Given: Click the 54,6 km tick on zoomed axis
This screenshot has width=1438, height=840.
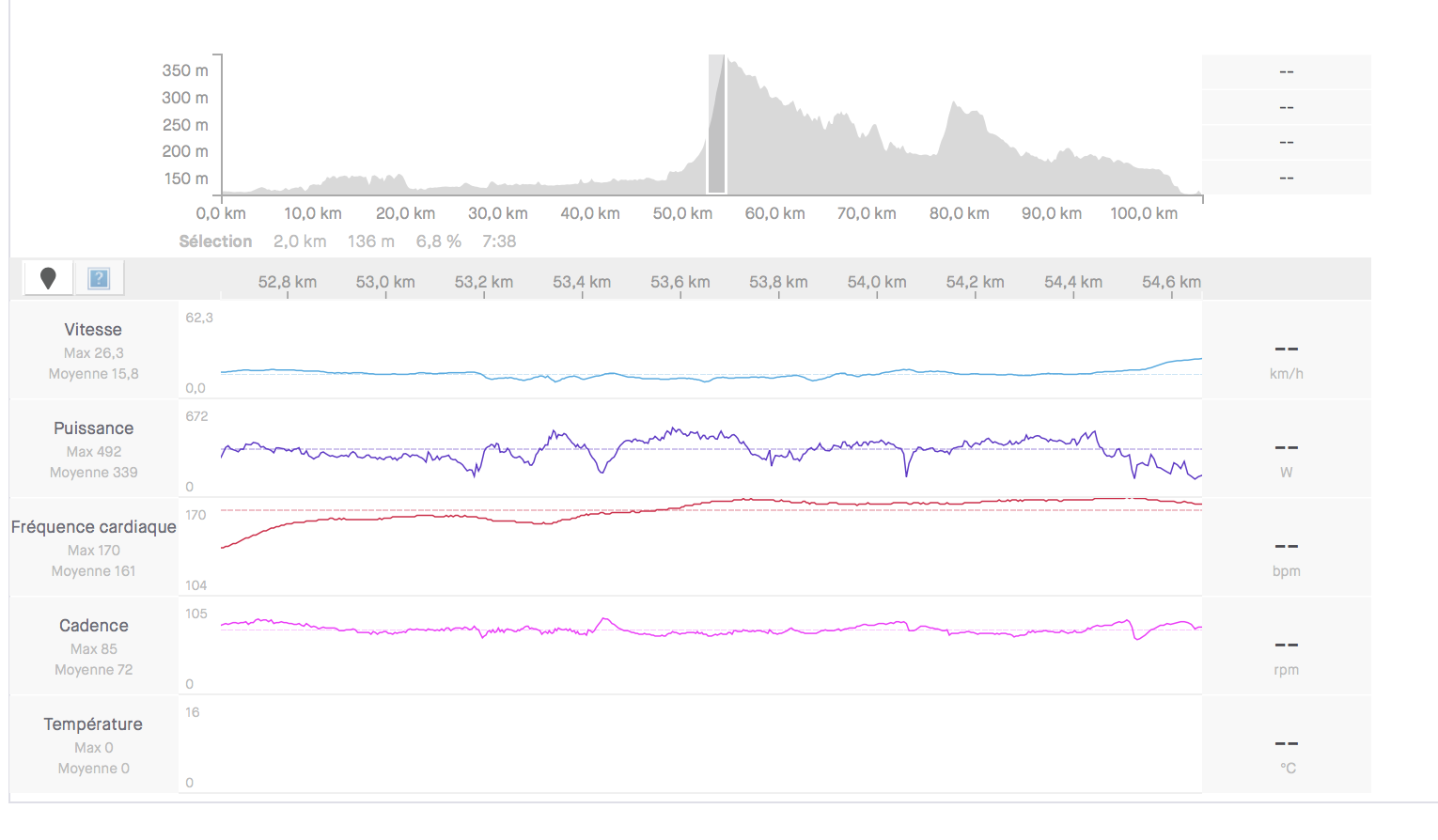Looking at the screenshot, I should 1171,283.
